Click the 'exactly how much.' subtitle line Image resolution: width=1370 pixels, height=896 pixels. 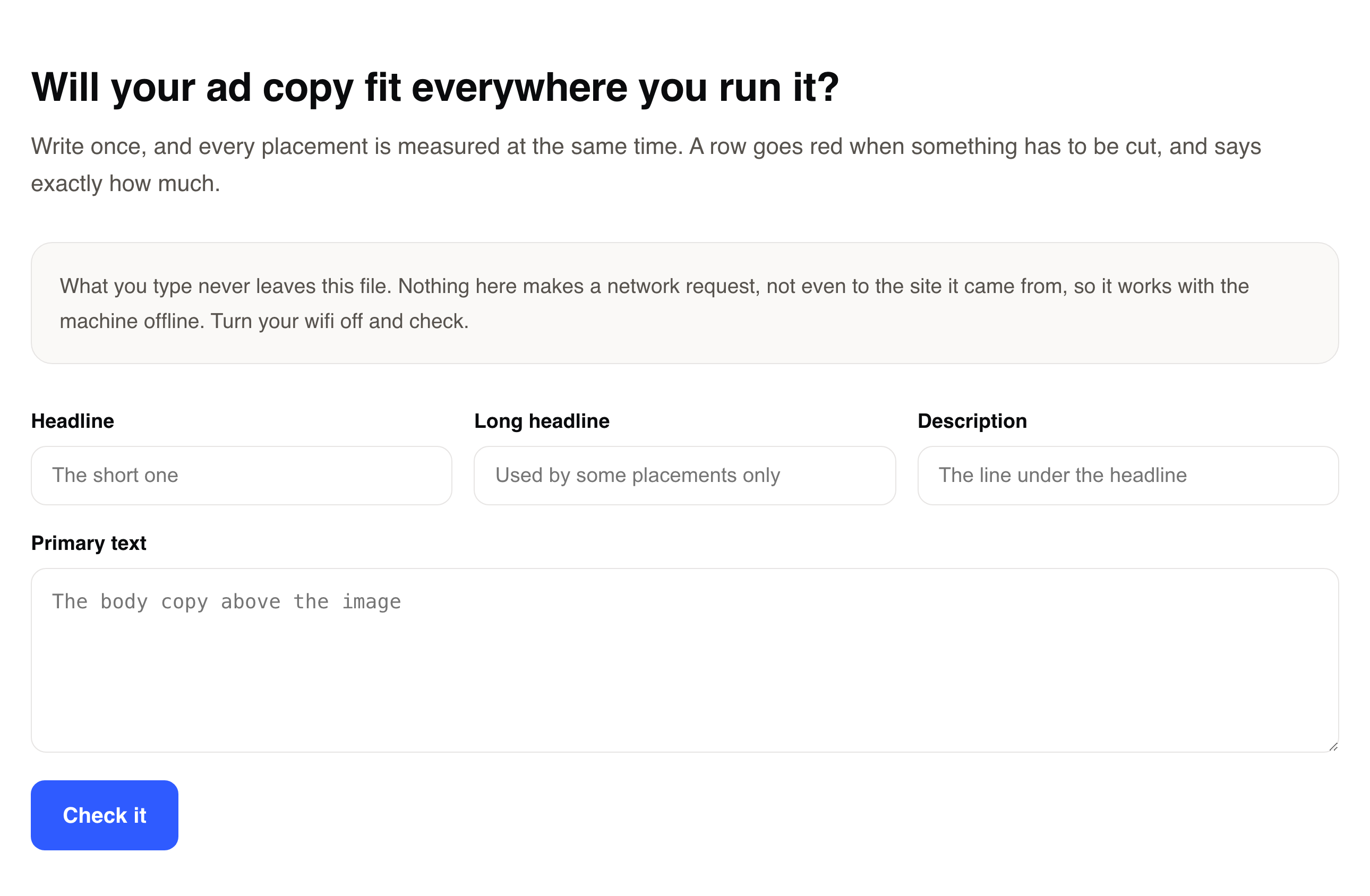125,184
